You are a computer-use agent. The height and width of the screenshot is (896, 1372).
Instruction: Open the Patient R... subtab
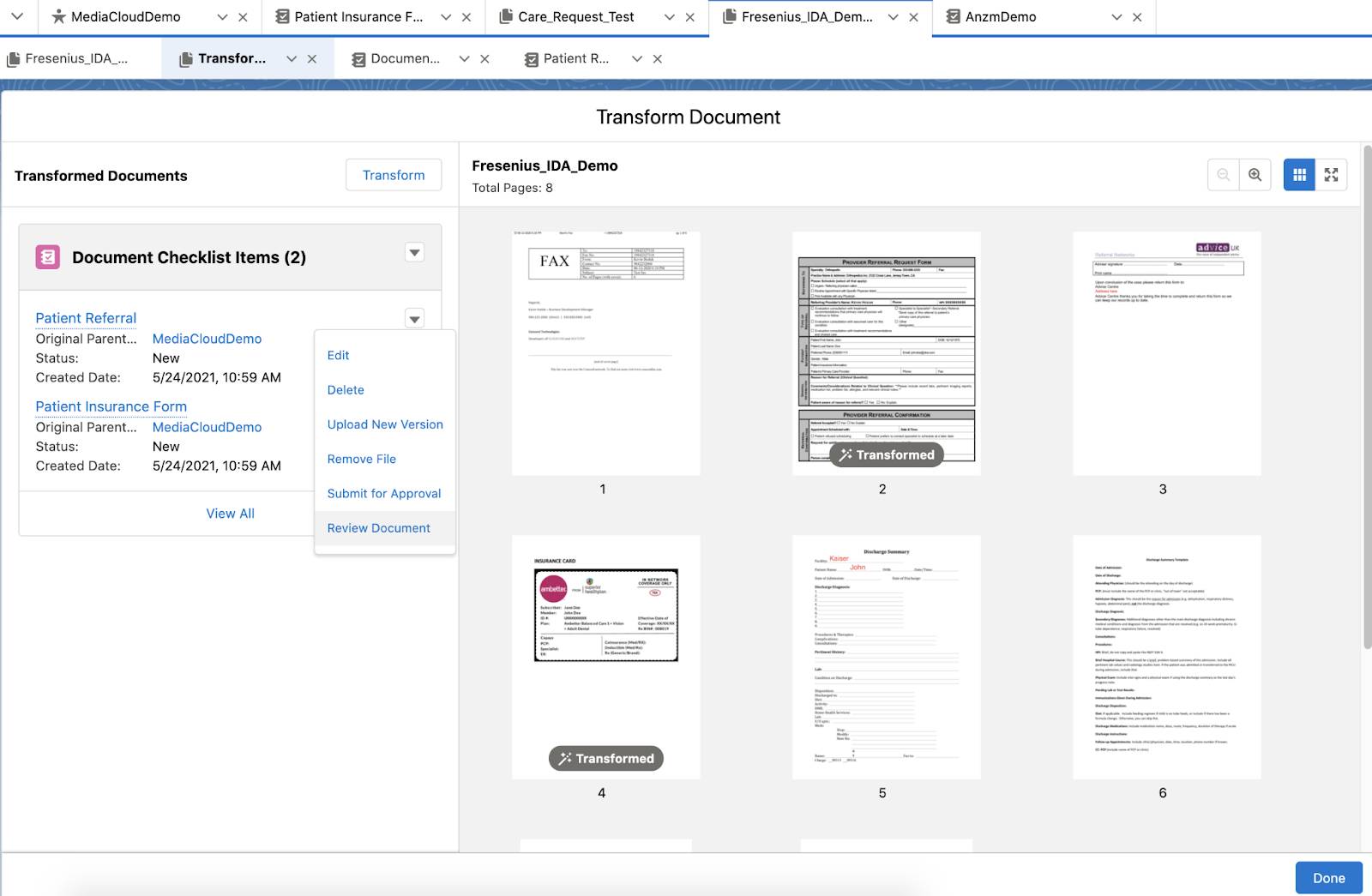(576, 58)
